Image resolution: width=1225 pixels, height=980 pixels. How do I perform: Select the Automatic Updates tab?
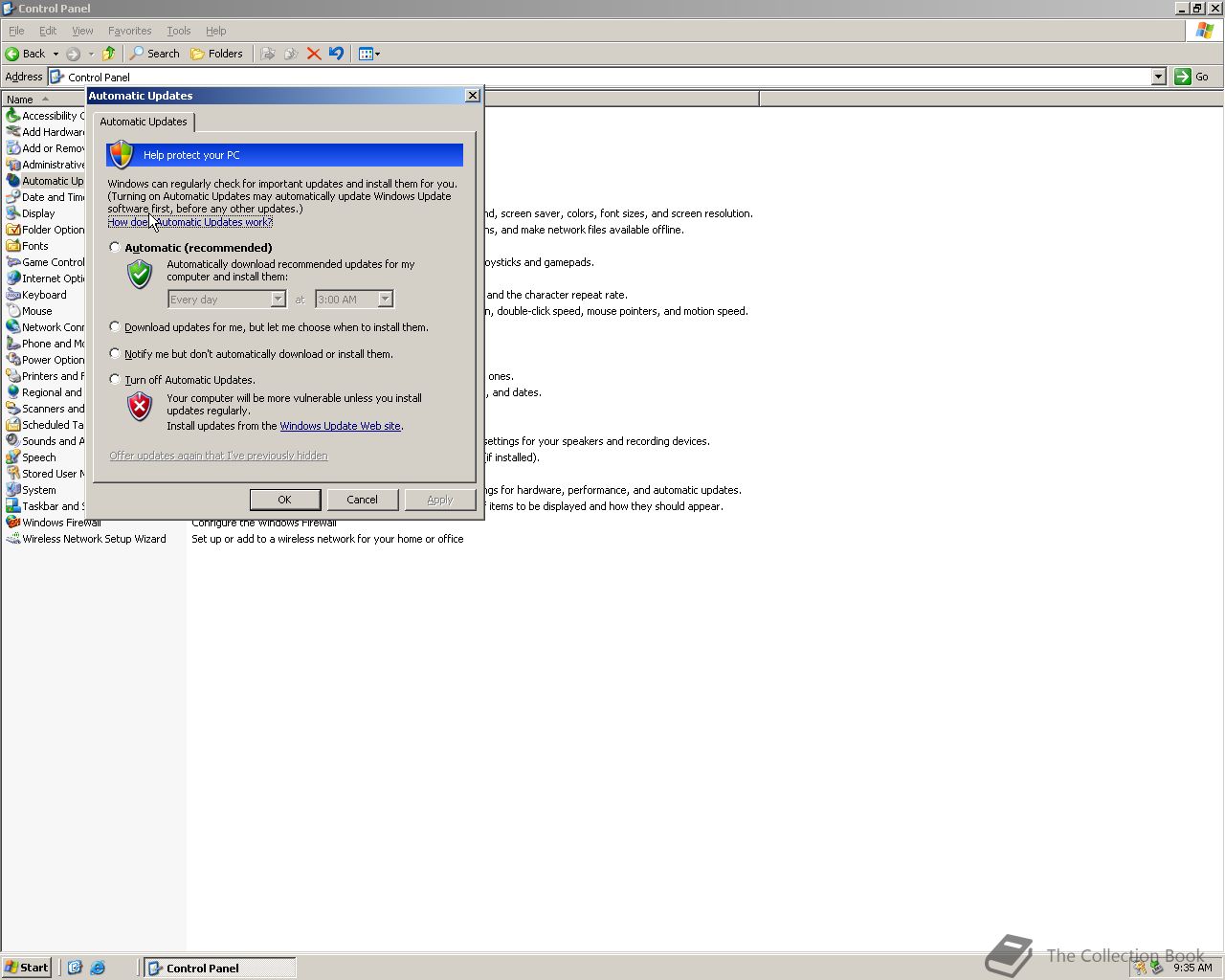pyautogui.click(x=144, y=122)
